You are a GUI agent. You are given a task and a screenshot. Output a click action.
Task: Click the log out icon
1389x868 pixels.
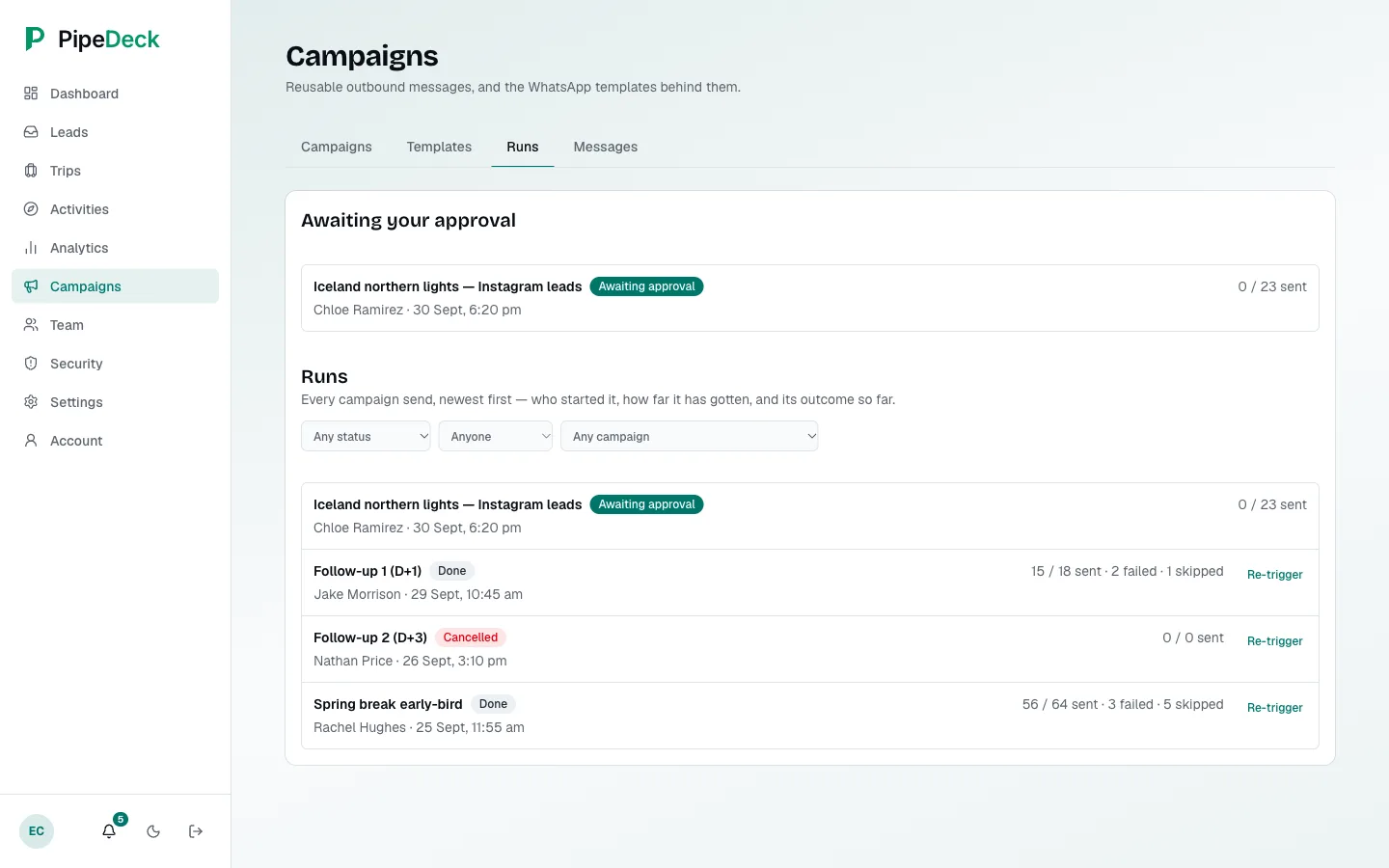point(196,831)
